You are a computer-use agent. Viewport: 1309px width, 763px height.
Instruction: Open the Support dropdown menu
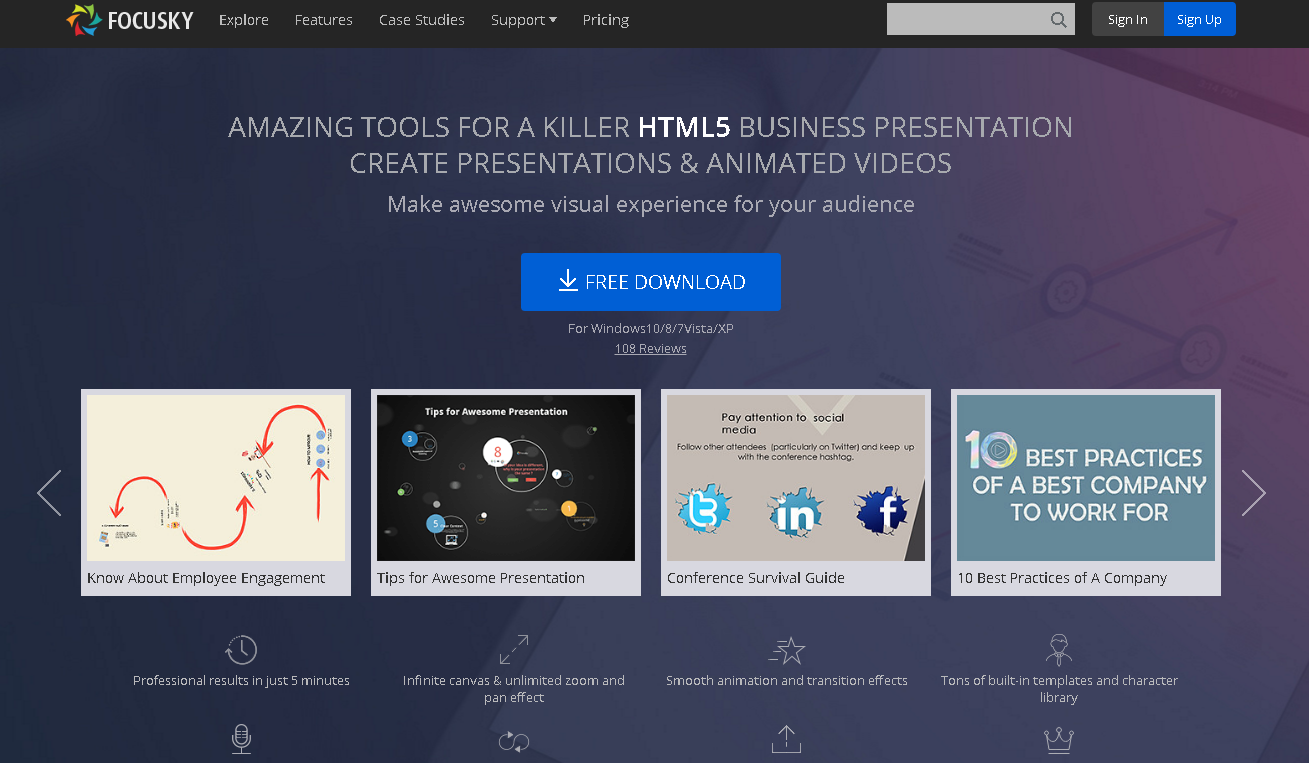(523, 19)
